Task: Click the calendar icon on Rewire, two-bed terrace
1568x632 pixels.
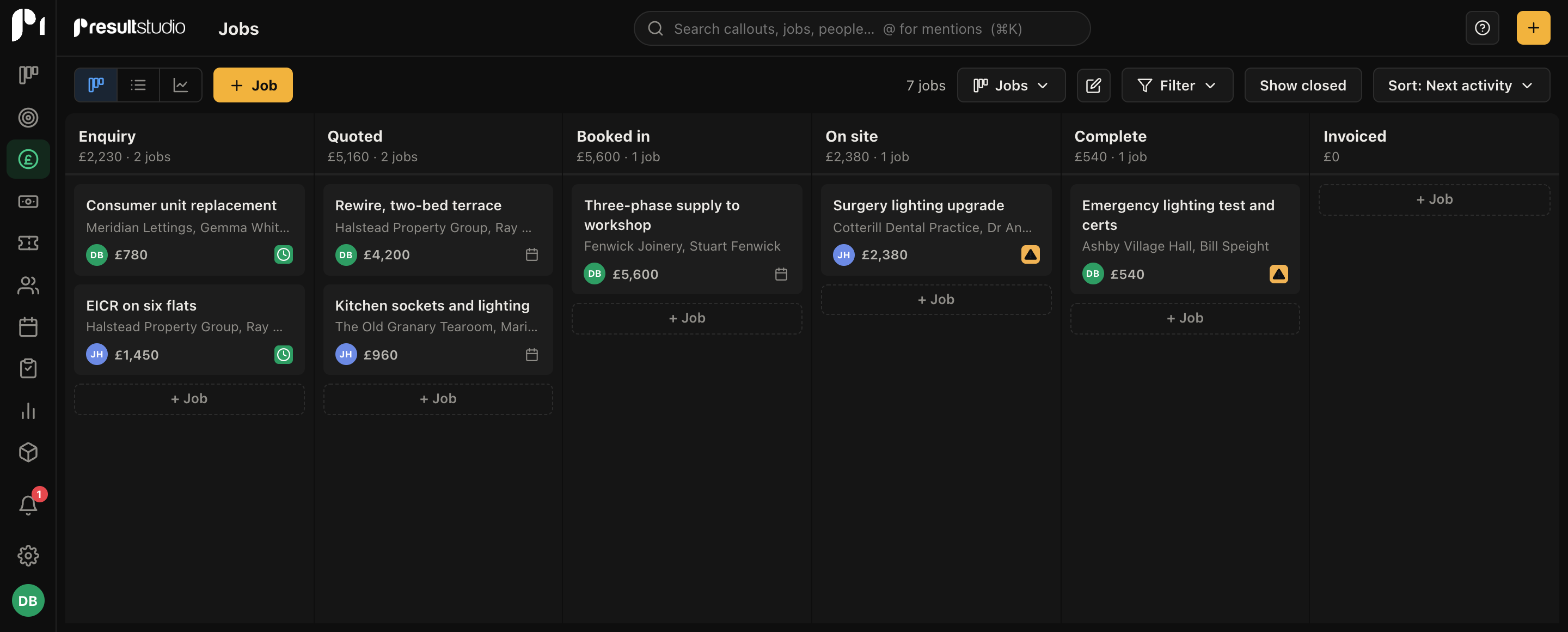Action: coord(531,254)
